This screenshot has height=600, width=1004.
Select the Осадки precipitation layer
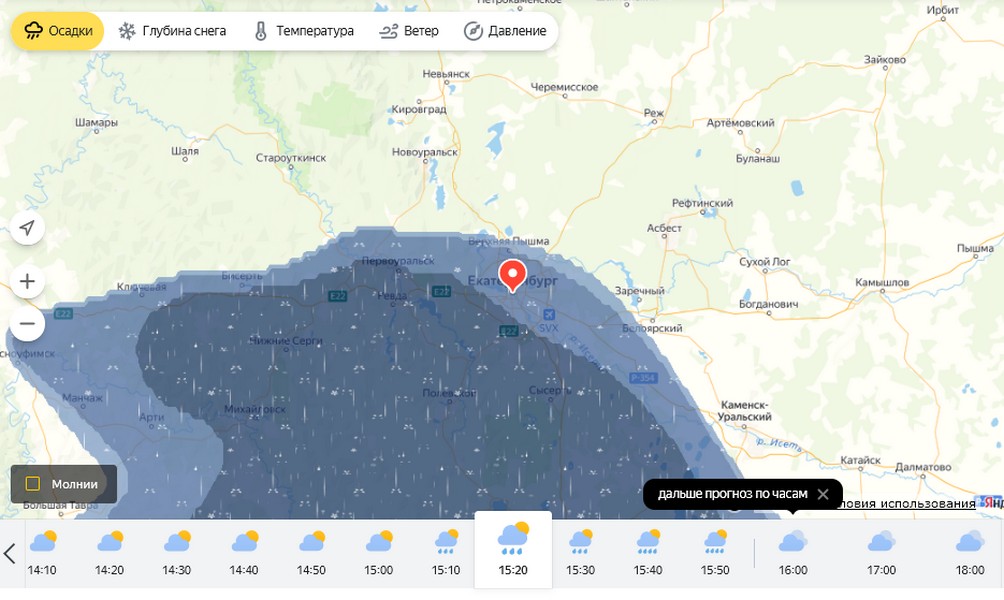[x=58, y=31]
